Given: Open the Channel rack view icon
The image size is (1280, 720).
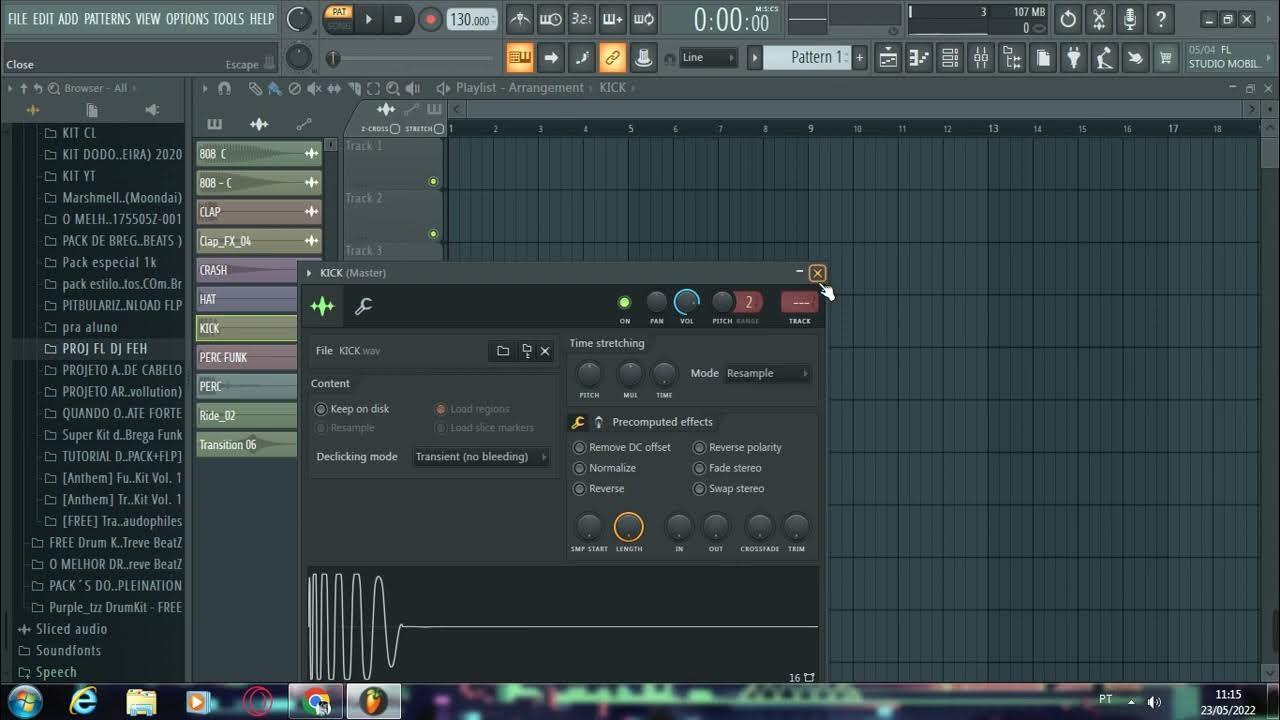Looking at the screenshot, I should [950, 58].
